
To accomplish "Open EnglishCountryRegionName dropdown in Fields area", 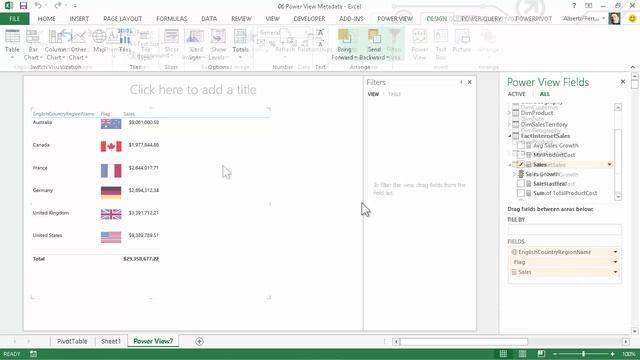I will [x=615, y=252].
